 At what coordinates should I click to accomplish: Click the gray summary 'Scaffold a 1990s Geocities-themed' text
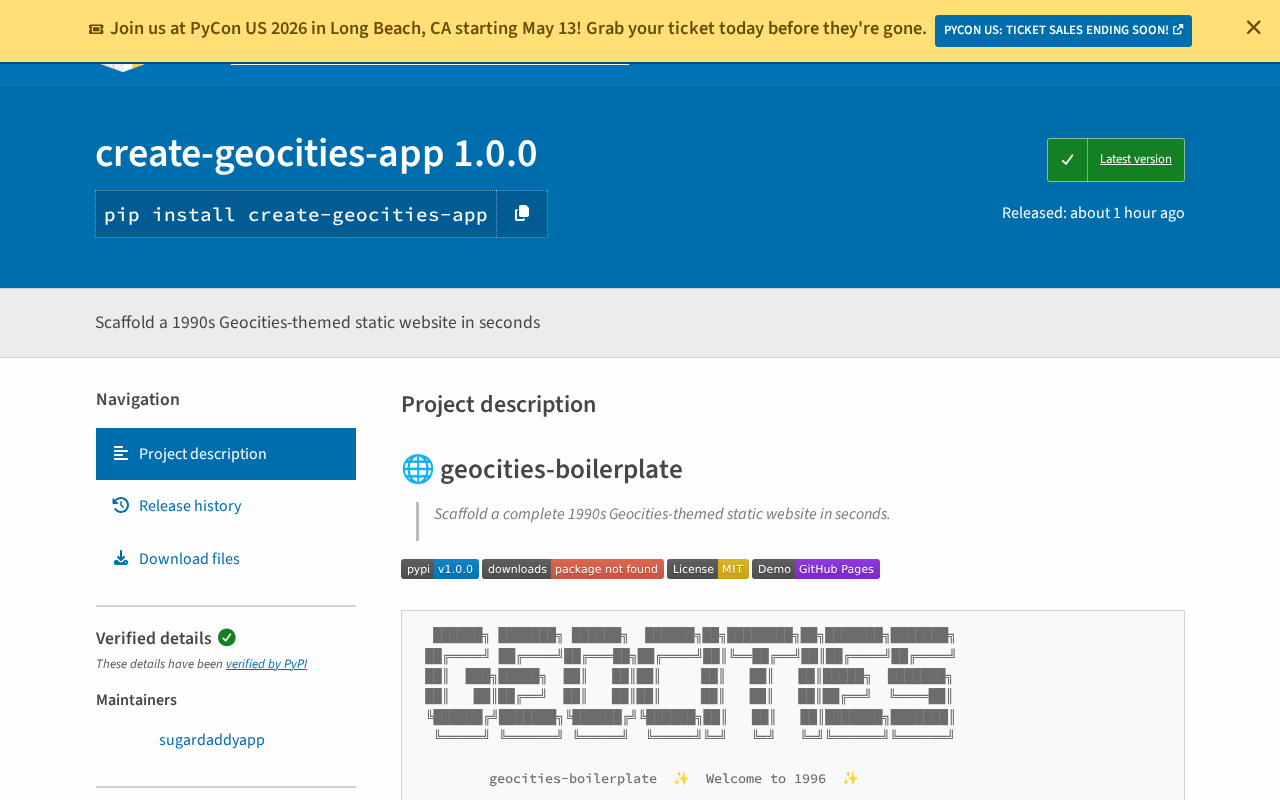point(317,322)
